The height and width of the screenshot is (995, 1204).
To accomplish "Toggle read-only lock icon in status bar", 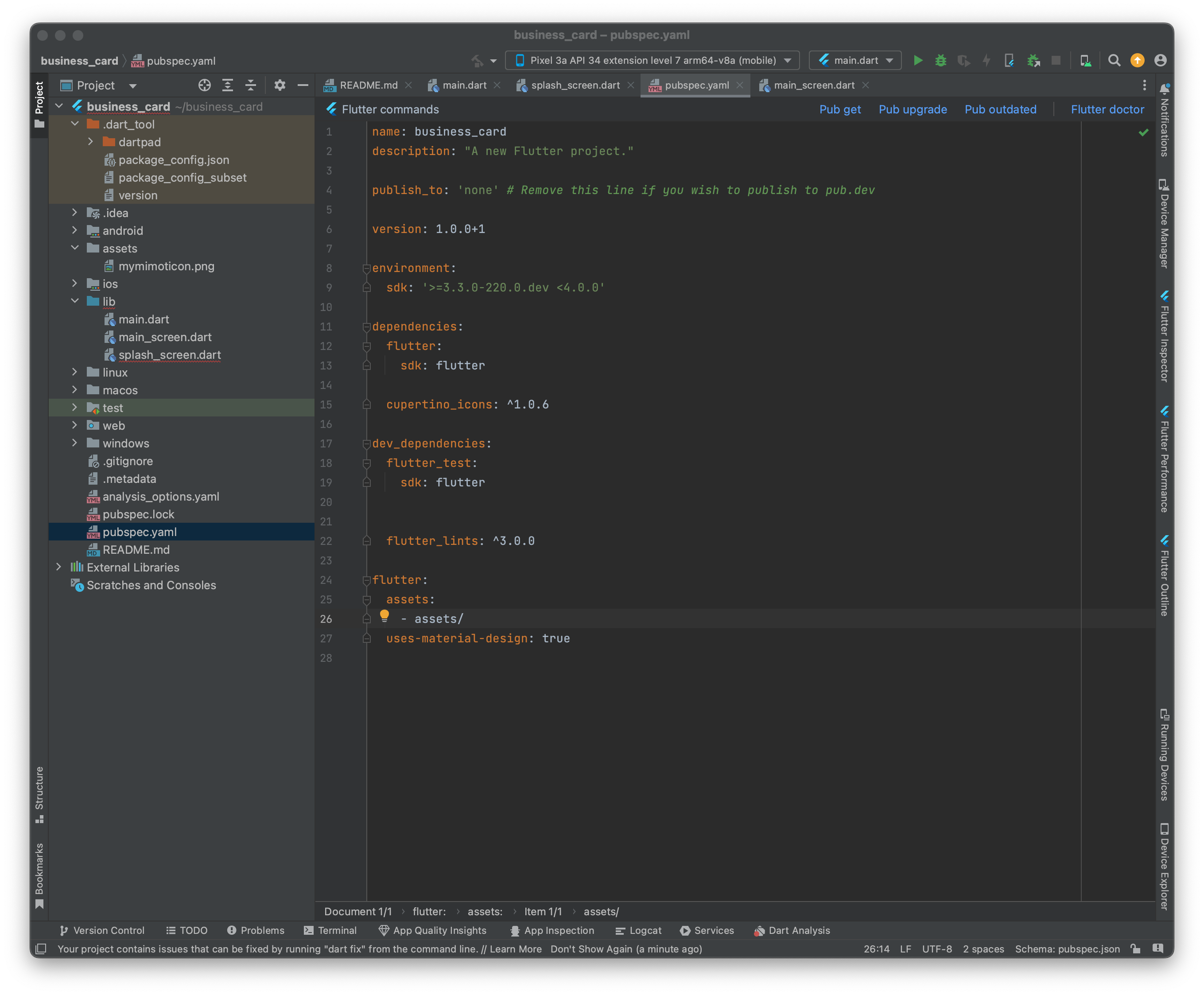I will point(1135,948).
